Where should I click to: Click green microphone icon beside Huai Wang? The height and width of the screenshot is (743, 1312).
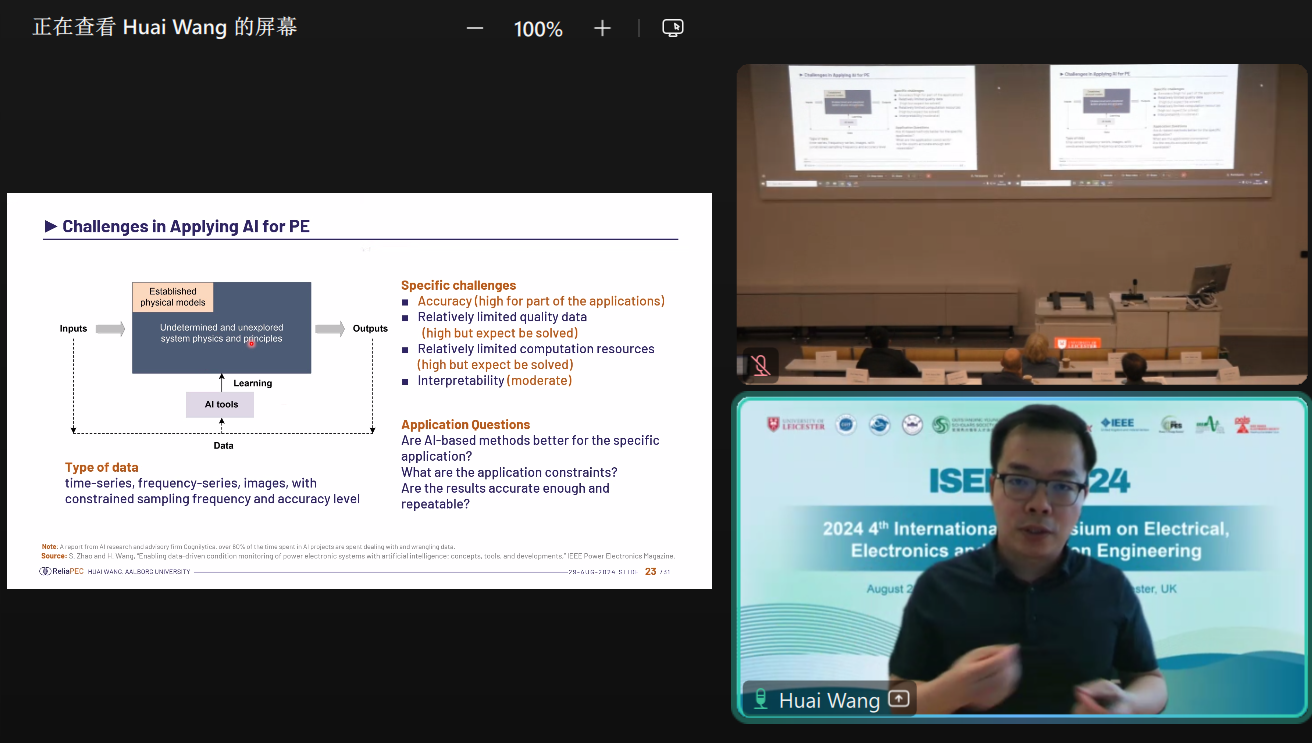coord(761,699)
